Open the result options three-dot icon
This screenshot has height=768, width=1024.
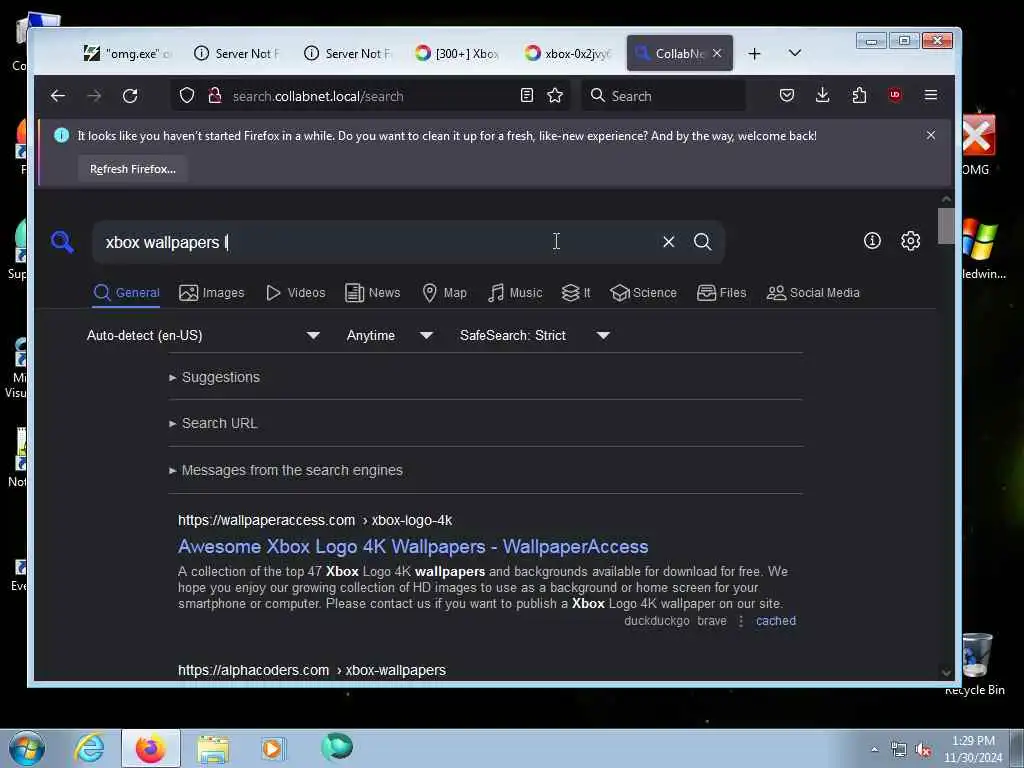click(x=741, y=621)
